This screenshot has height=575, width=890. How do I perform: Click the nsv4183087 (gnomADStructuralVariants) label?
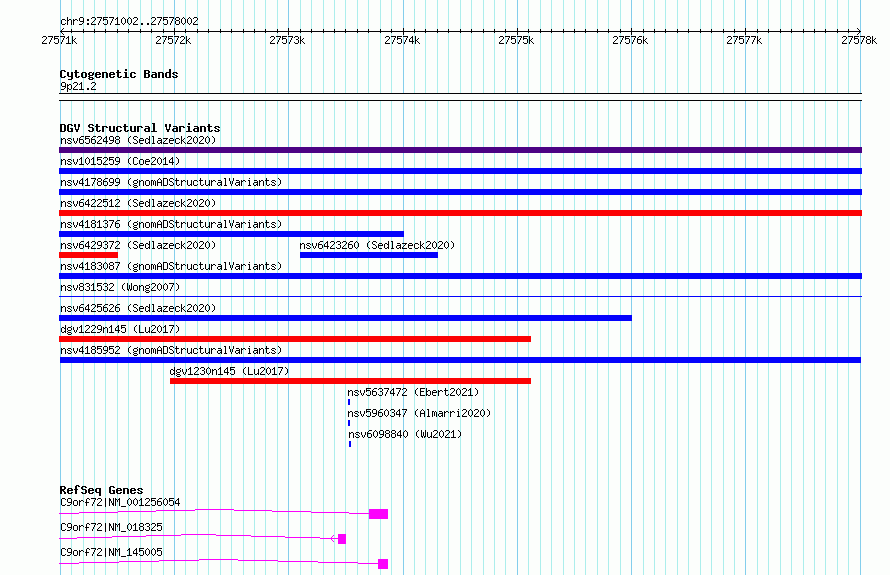(x=171, y=266)
